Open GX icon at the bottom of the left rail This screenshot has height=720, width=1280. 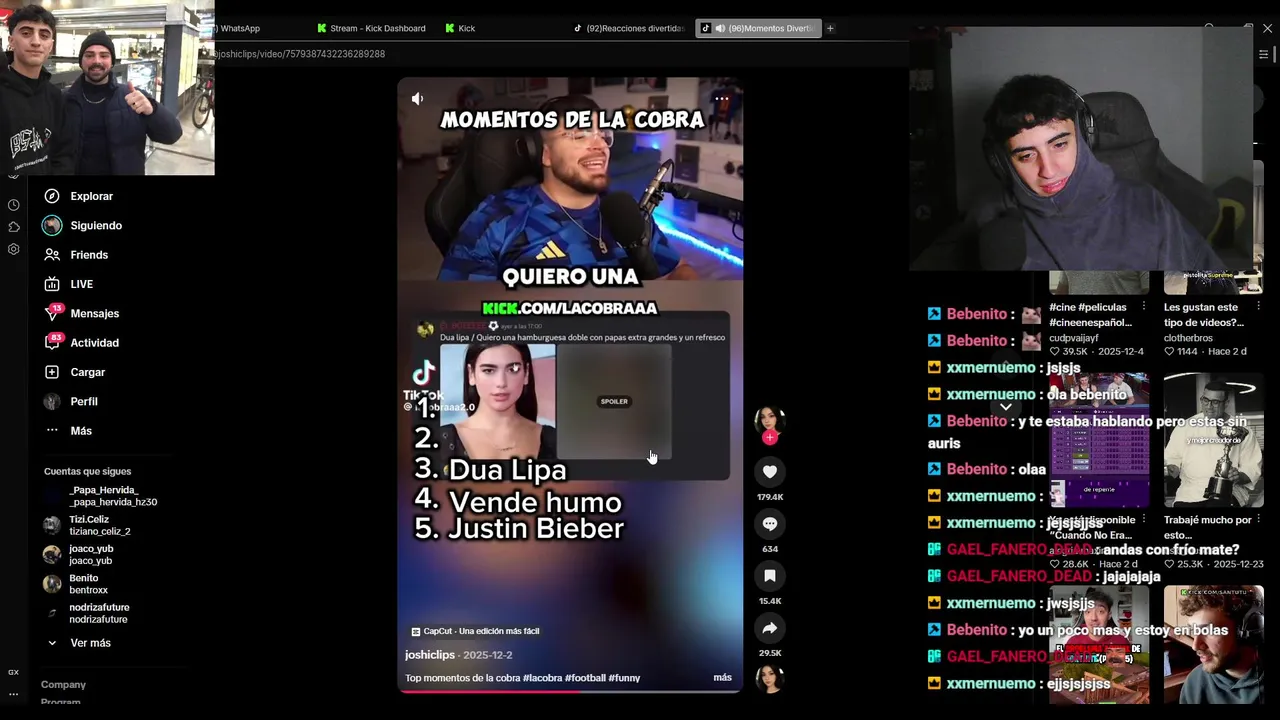point(14,672)
